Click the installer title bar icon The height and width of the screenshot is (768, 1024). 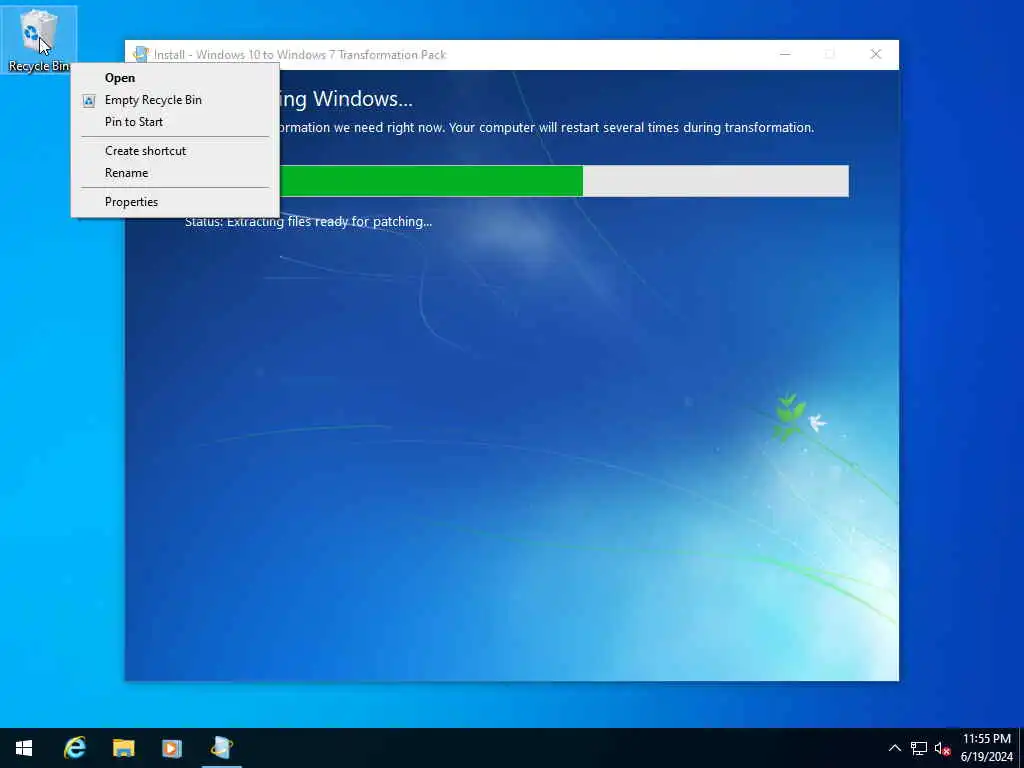(140, 54)
